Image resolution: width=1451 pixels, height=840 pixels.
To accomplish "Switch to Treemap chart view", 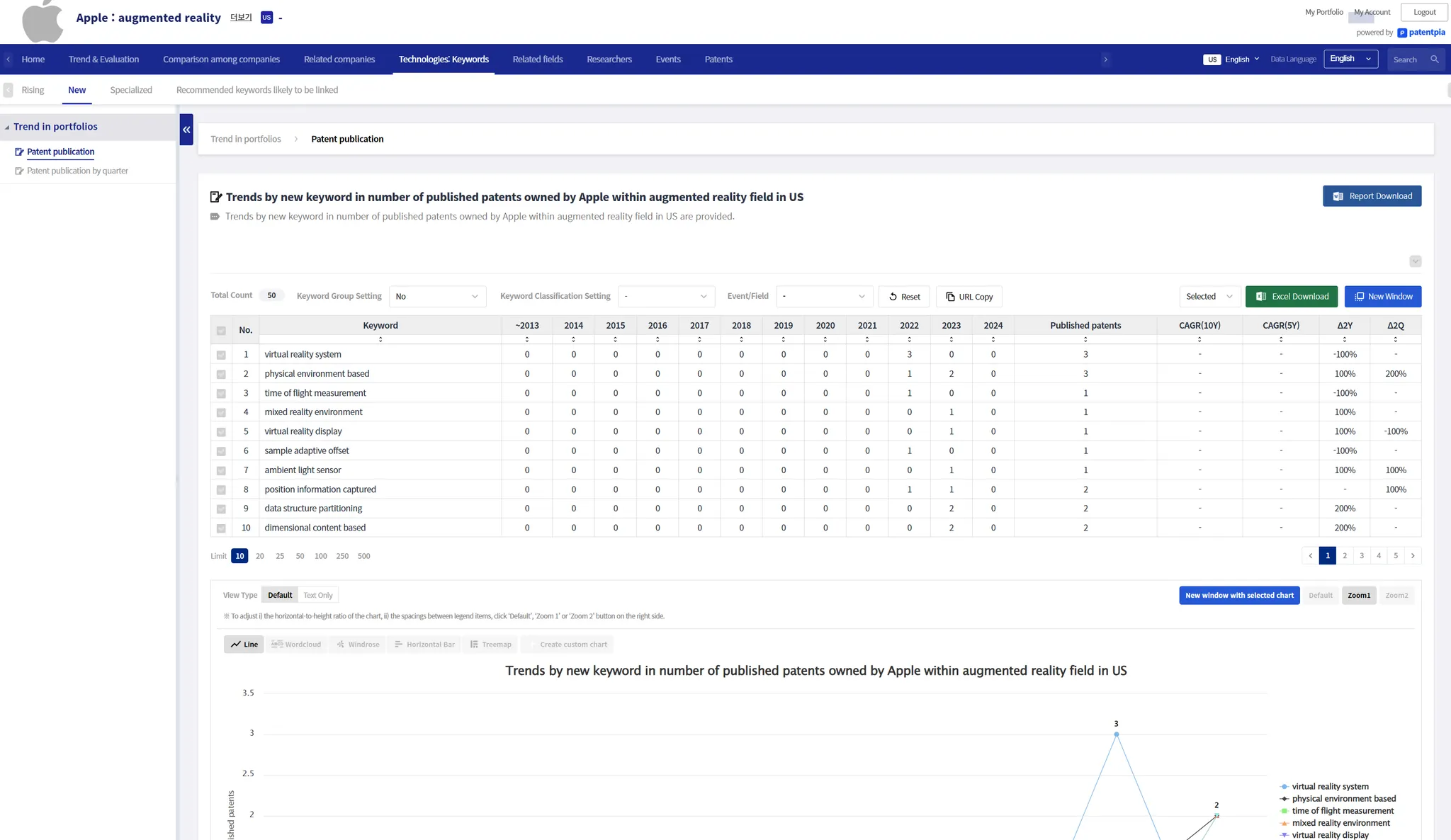I will click(x=490, y=645).
